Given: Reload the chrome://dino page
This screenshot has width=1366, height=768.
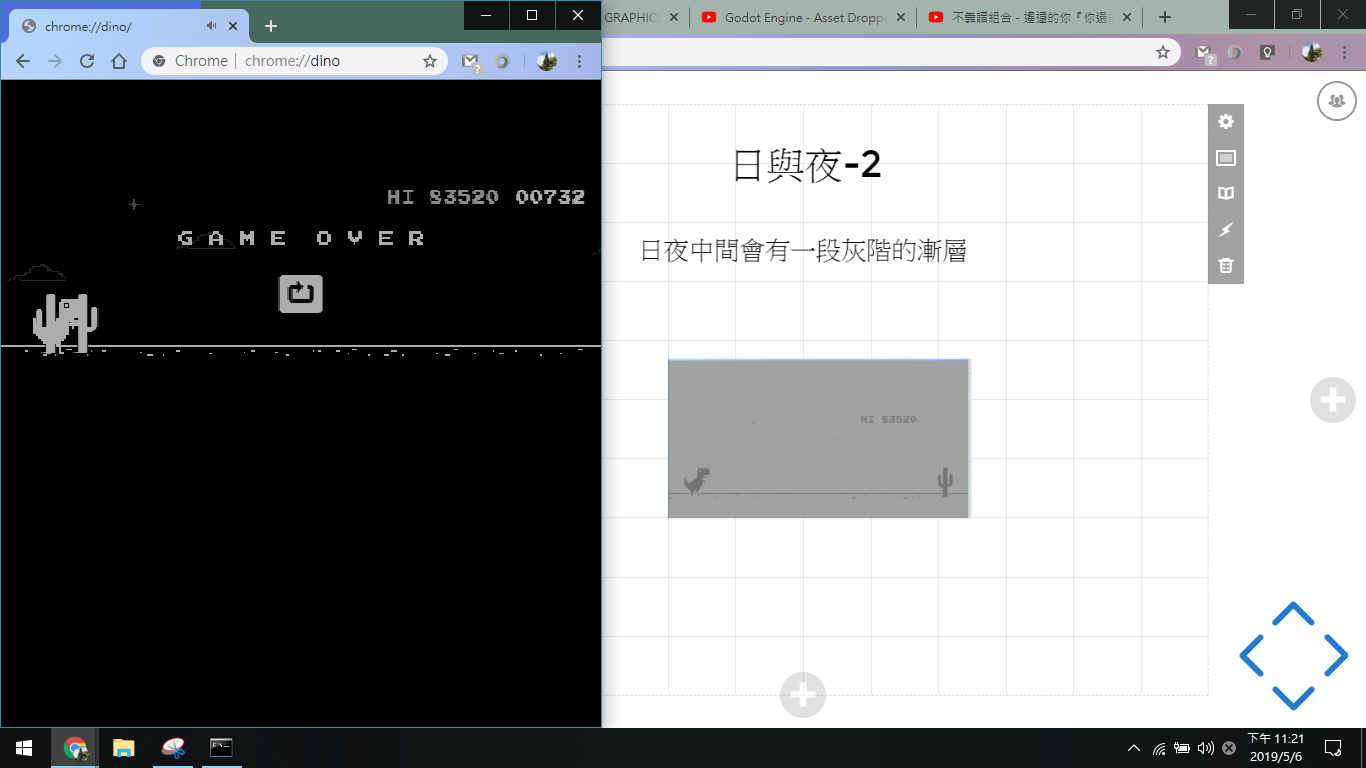Looking at the screenshot, I should point(87,61).
